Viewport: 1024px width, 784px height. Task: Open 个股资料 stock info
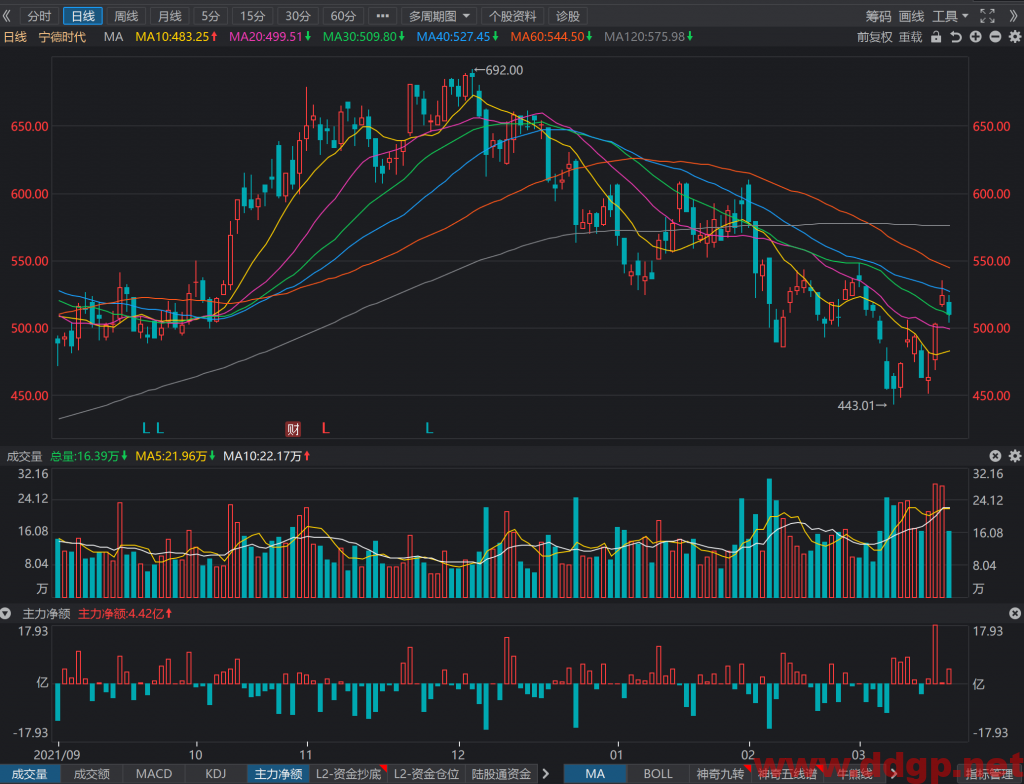pos(513,16)
